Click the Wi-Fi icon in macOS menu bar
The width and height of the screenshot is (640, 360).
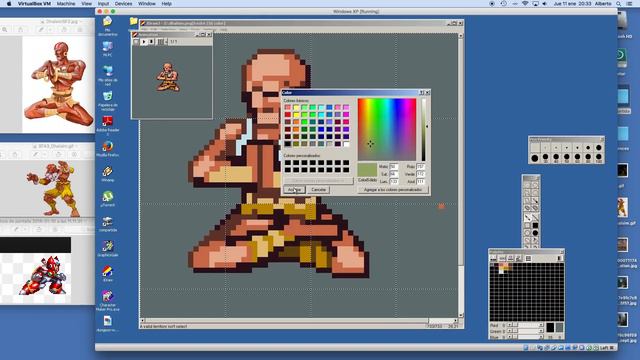coord(525,4)
